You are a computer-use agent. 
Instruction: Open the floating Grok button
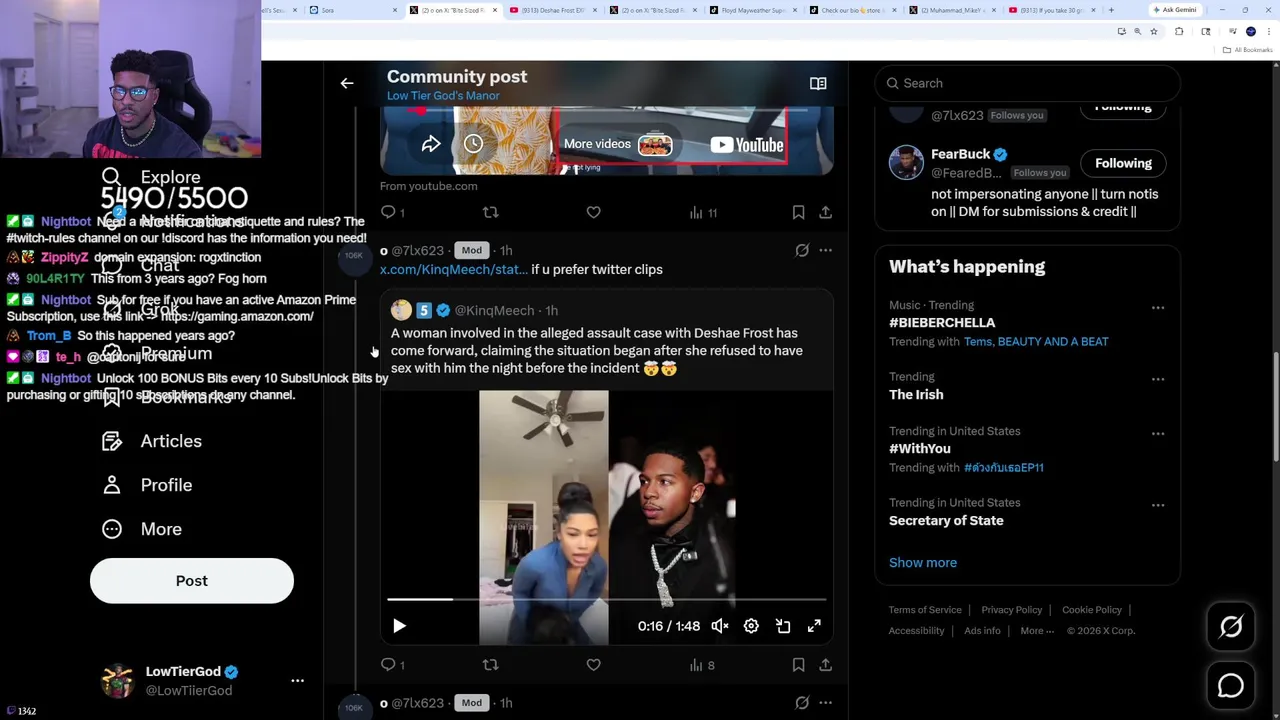(1231, 627)
